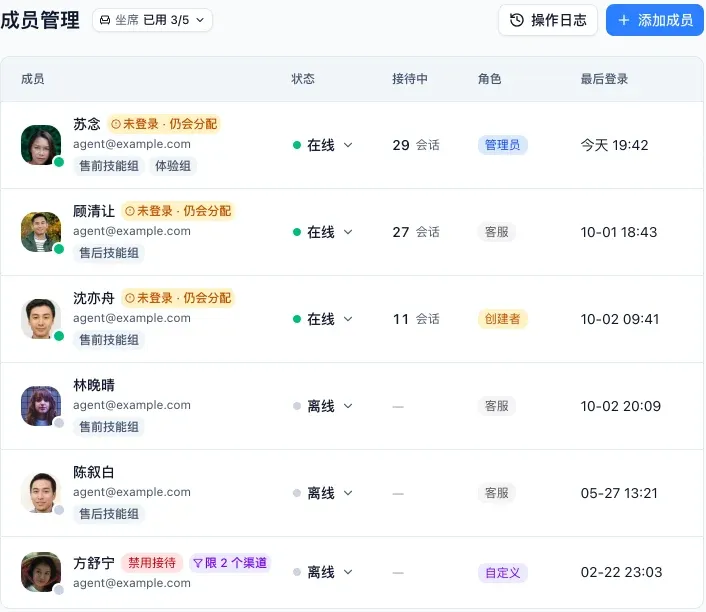Click the 限 2 个渠道 filter tag

pos(230,562)
